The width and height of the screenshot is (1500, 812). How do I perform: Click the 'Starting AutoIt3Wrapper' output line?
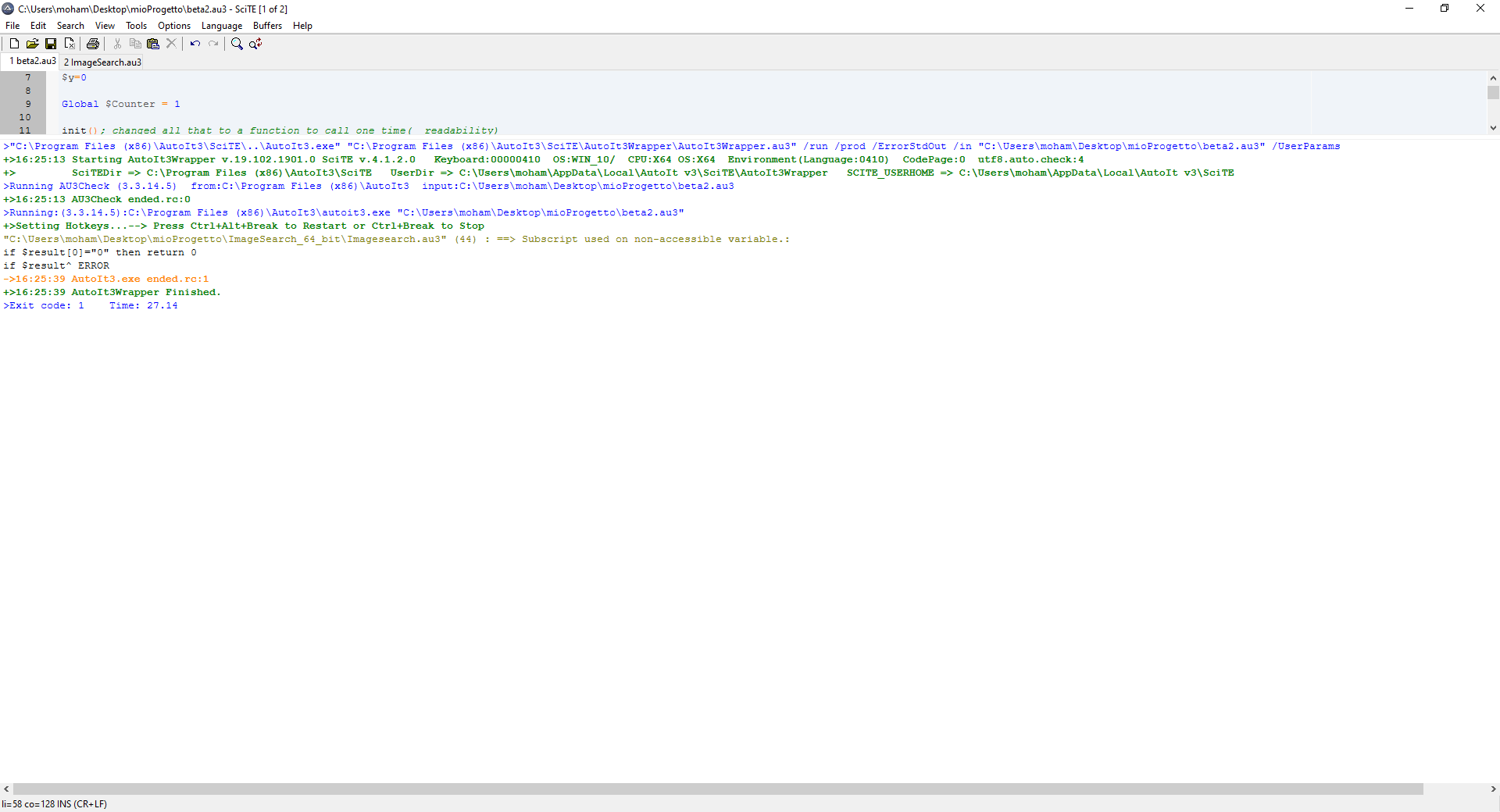543,159
